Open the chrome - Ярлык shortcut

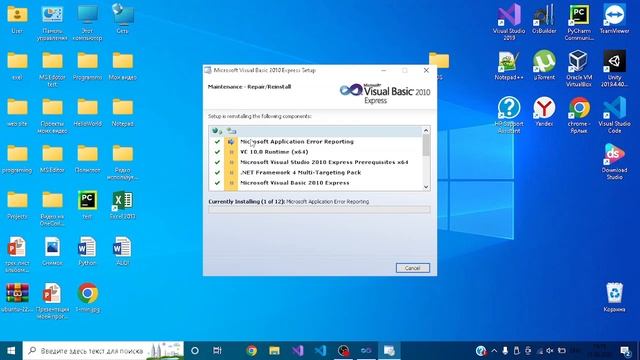coord(579,115)
